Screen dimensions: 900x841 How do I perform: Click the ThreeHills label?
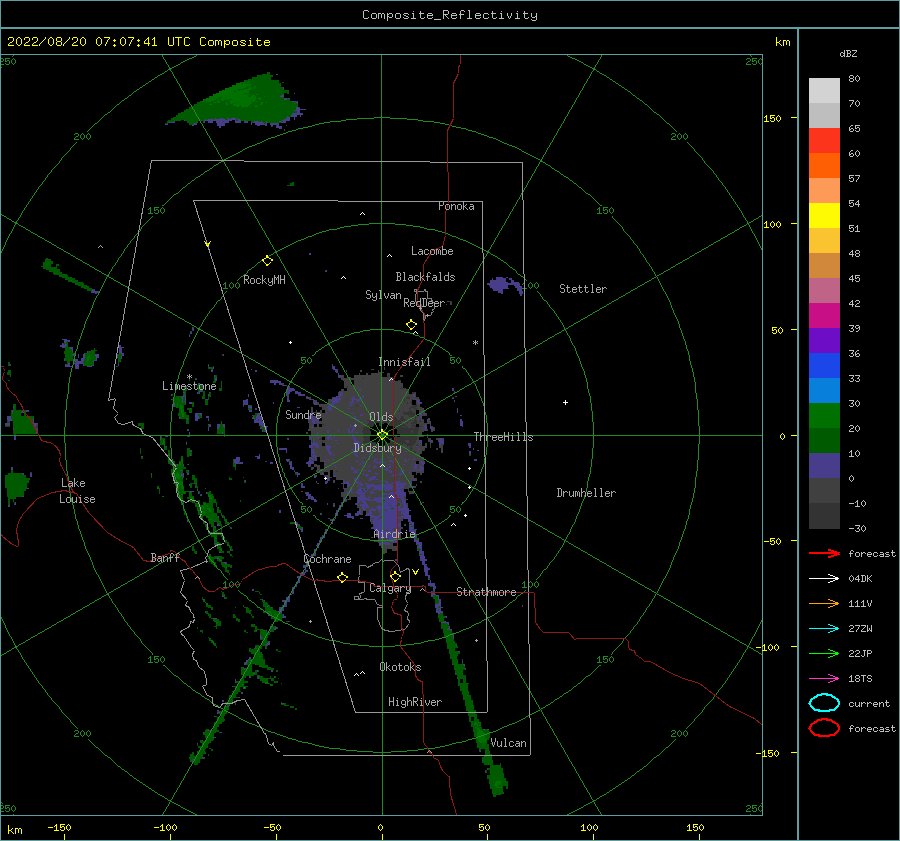[503, 437]
